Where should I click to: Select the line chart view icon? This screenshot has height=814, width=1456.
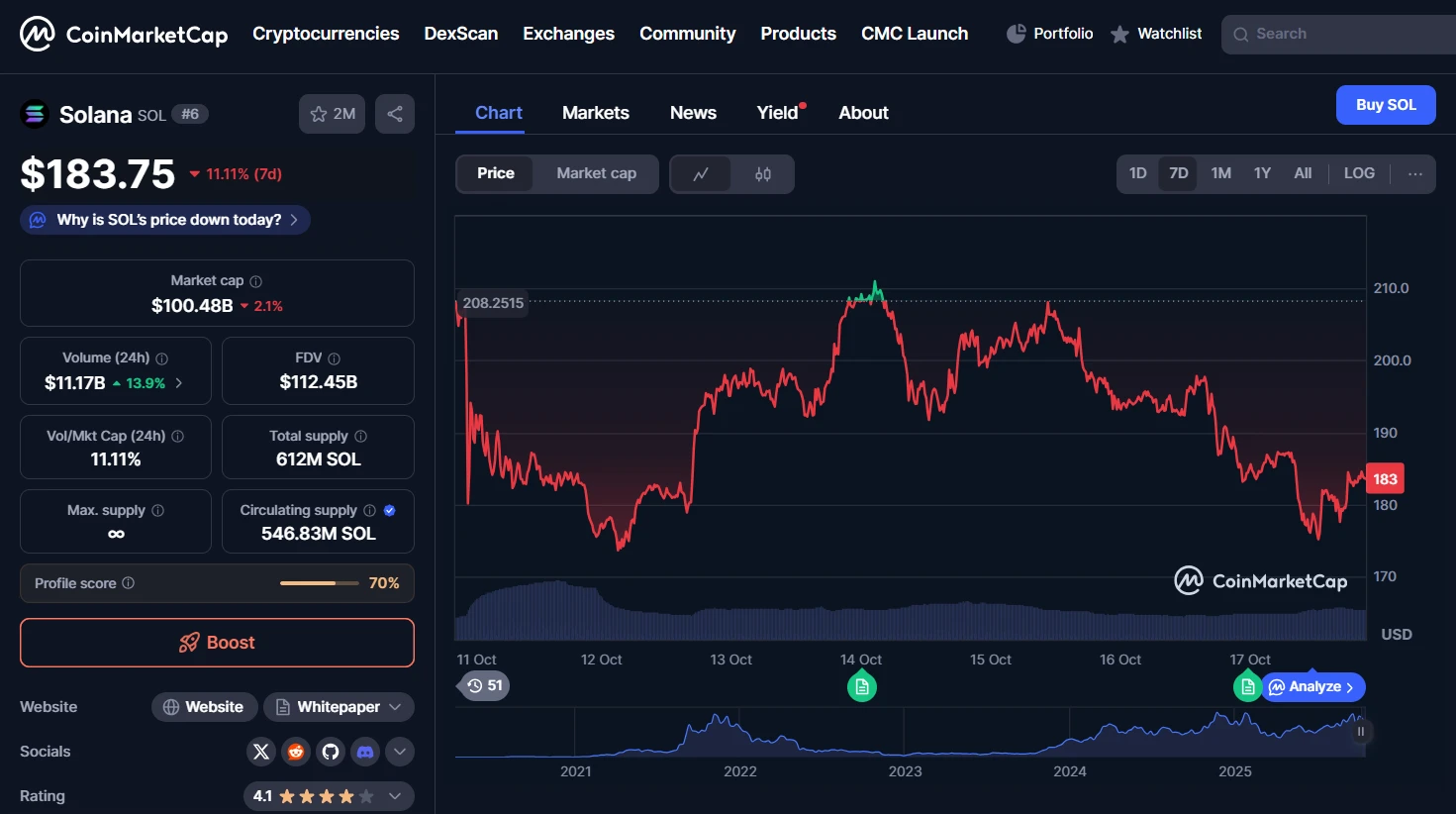pos(701,174)
